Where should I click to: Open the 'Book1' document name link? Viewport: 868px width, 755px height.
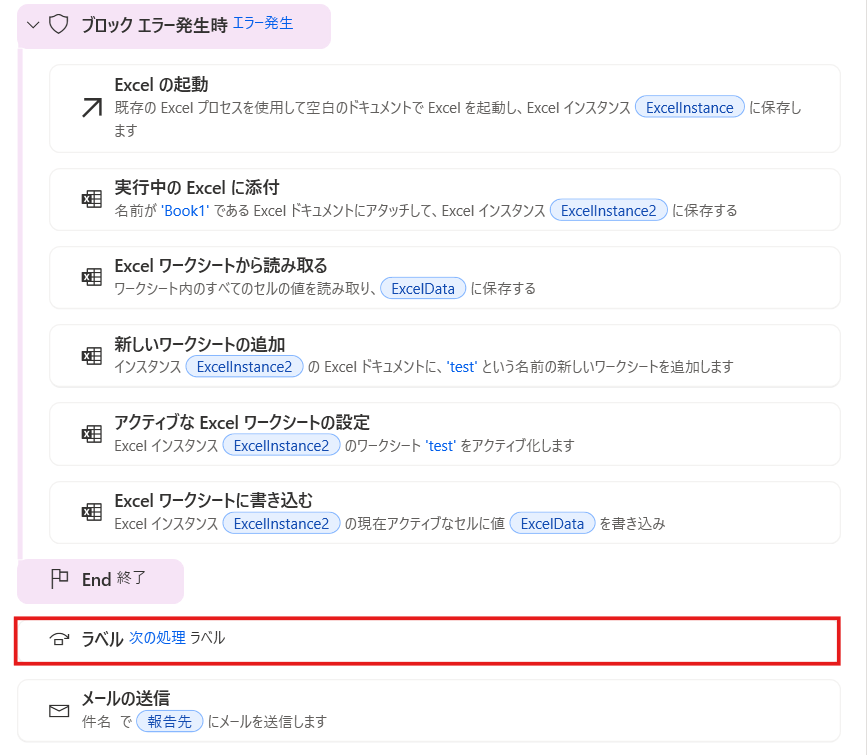click(185, 210)
